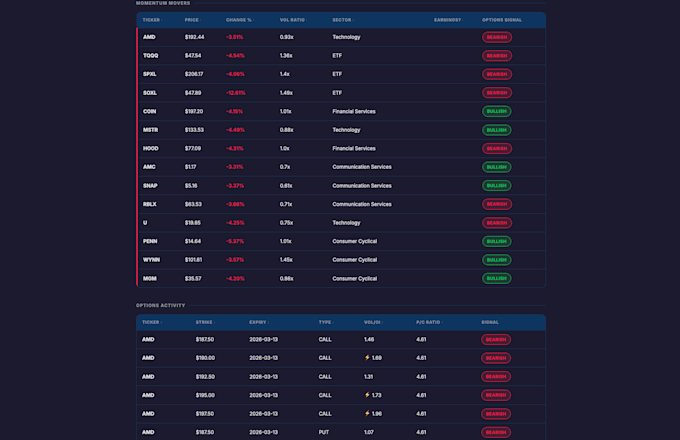Select the SOXL ticker
Viewport: 680px width, 440px height.
[150, 93]
